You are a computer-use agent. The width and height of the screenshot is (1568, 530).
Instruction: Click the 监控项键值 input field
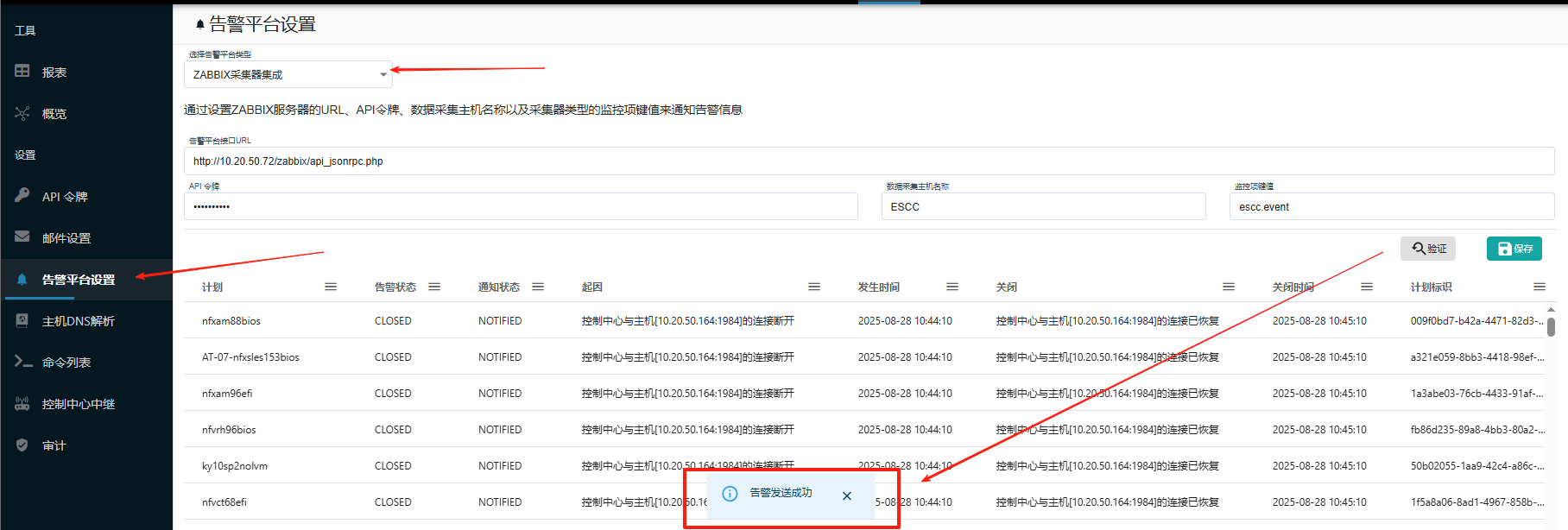[x=1391, y=207]
